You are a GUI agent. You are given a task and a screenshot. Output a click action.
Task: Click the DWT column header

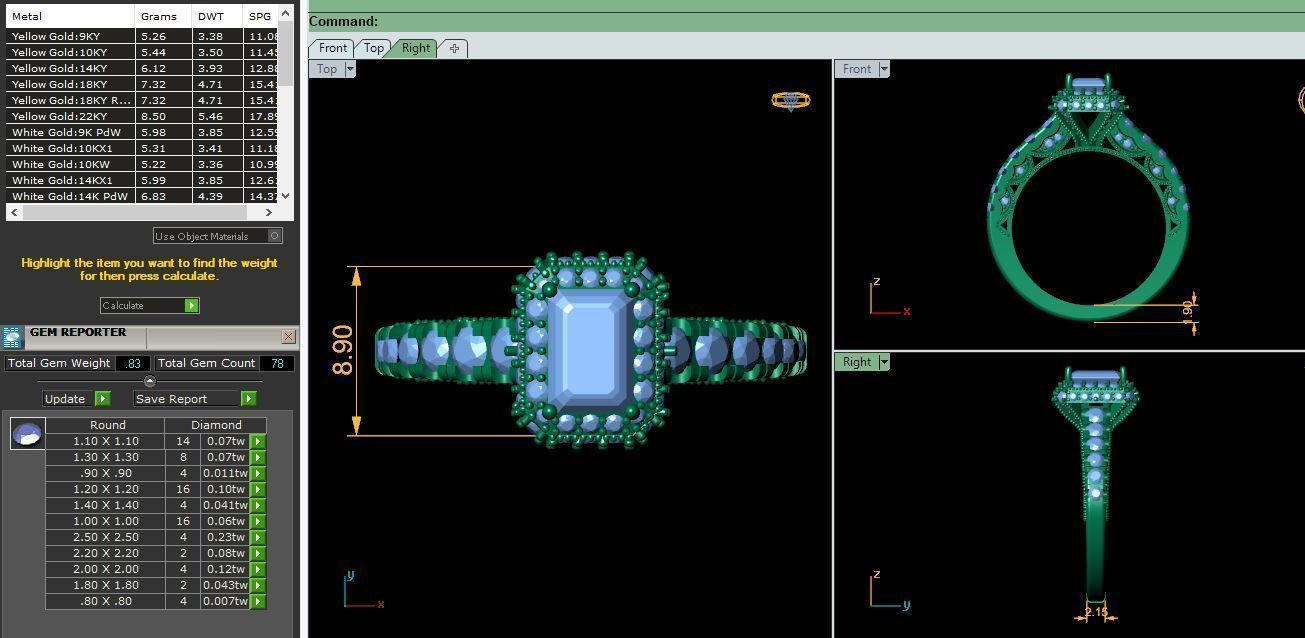pyautogui.click(x=217, y=16)
